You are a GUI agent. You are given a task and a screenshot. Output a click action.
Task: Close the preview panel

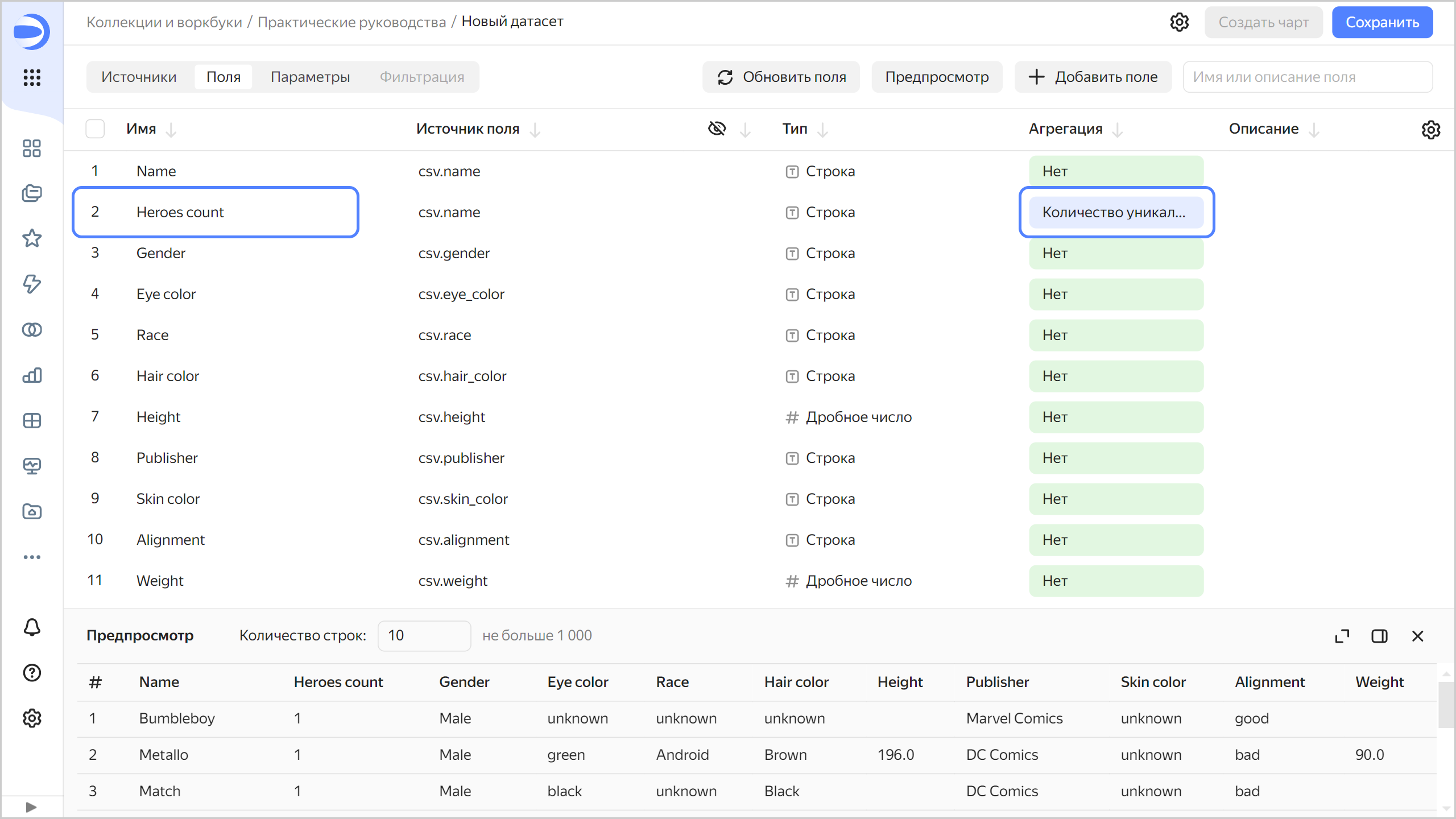coord(1417,636)
